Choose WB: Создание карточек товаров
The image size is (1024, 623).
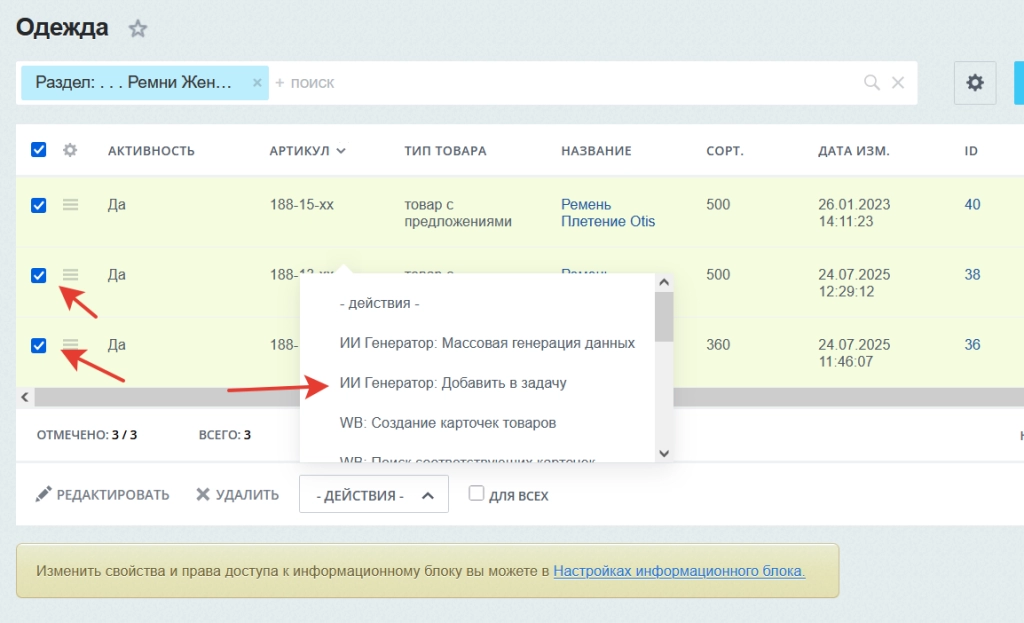[447, 423]
